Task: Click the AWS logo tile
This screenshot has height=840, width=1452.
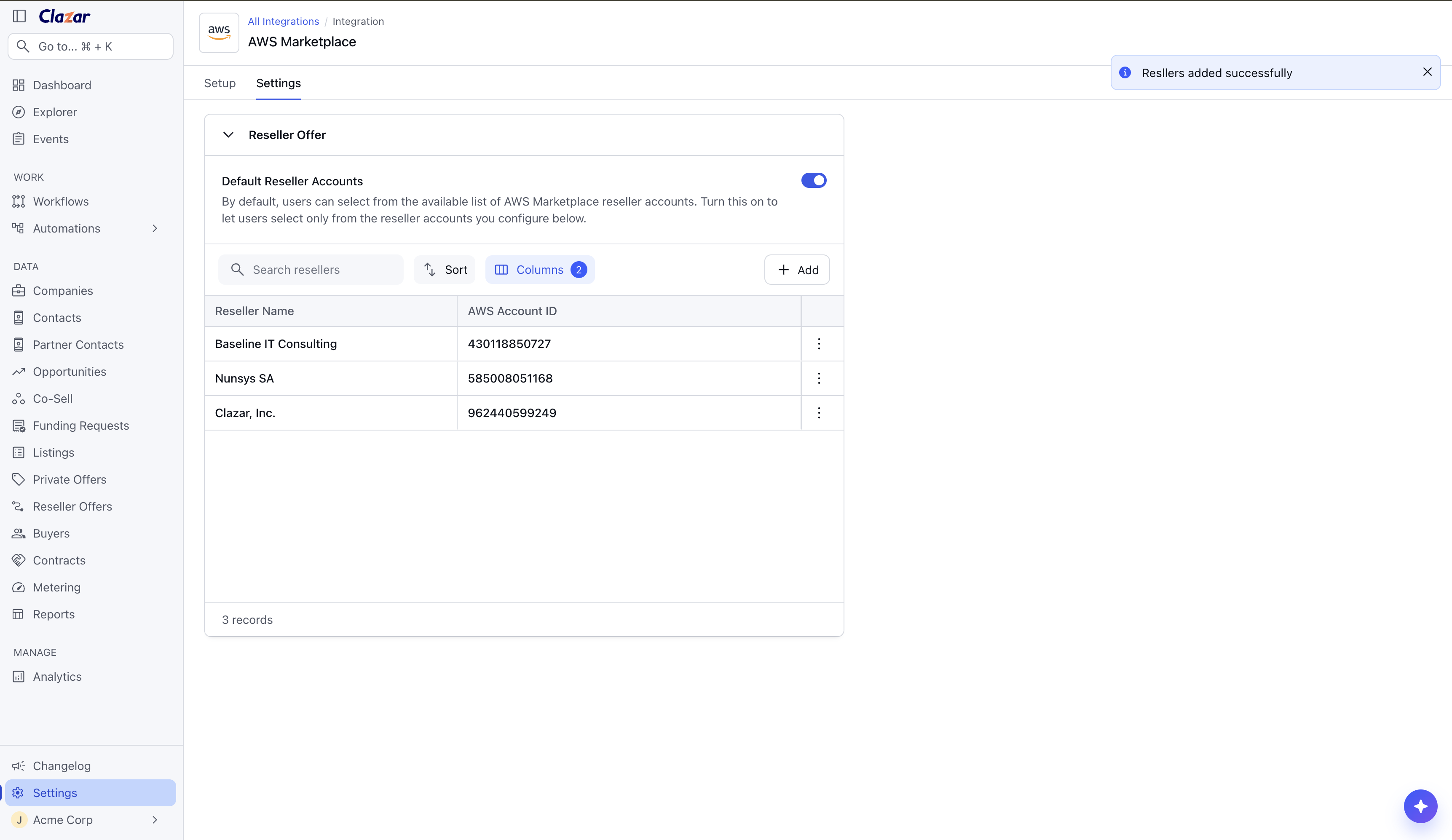Action: 219,33
